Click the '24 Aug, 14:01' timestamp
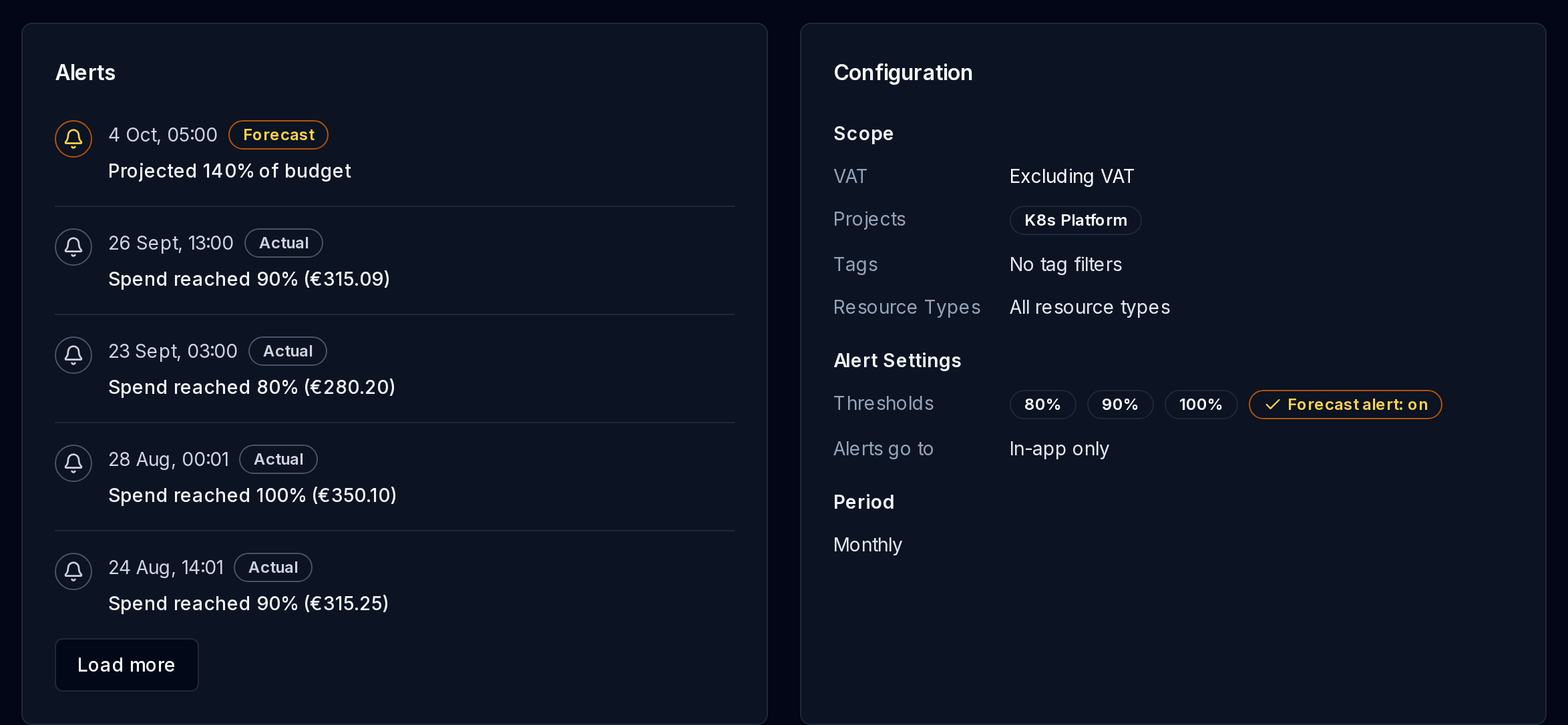Viewport: 1568px width, 725px height. pos(166,567)
